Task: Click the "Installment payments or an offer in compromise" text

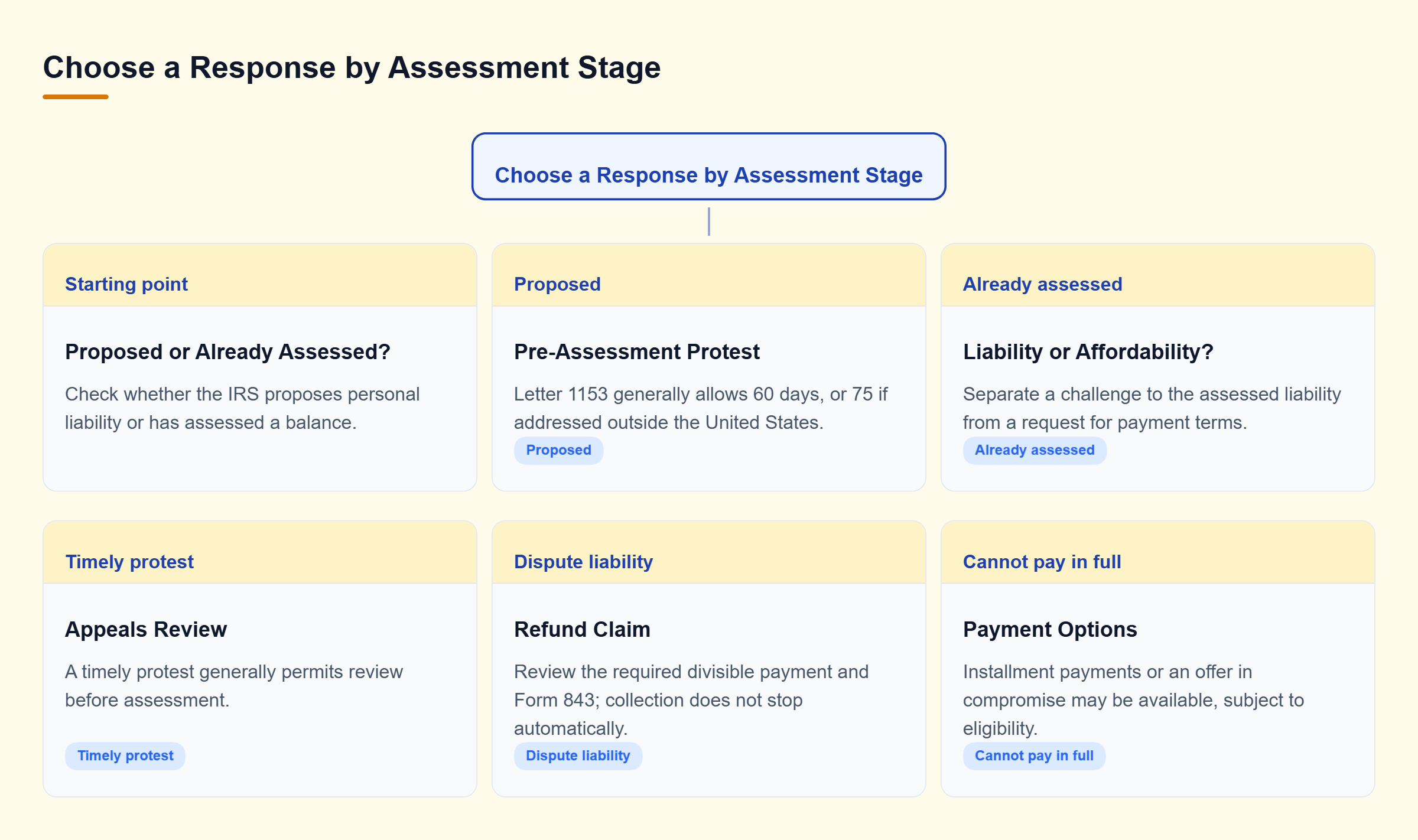Action: pos(1133,700)
